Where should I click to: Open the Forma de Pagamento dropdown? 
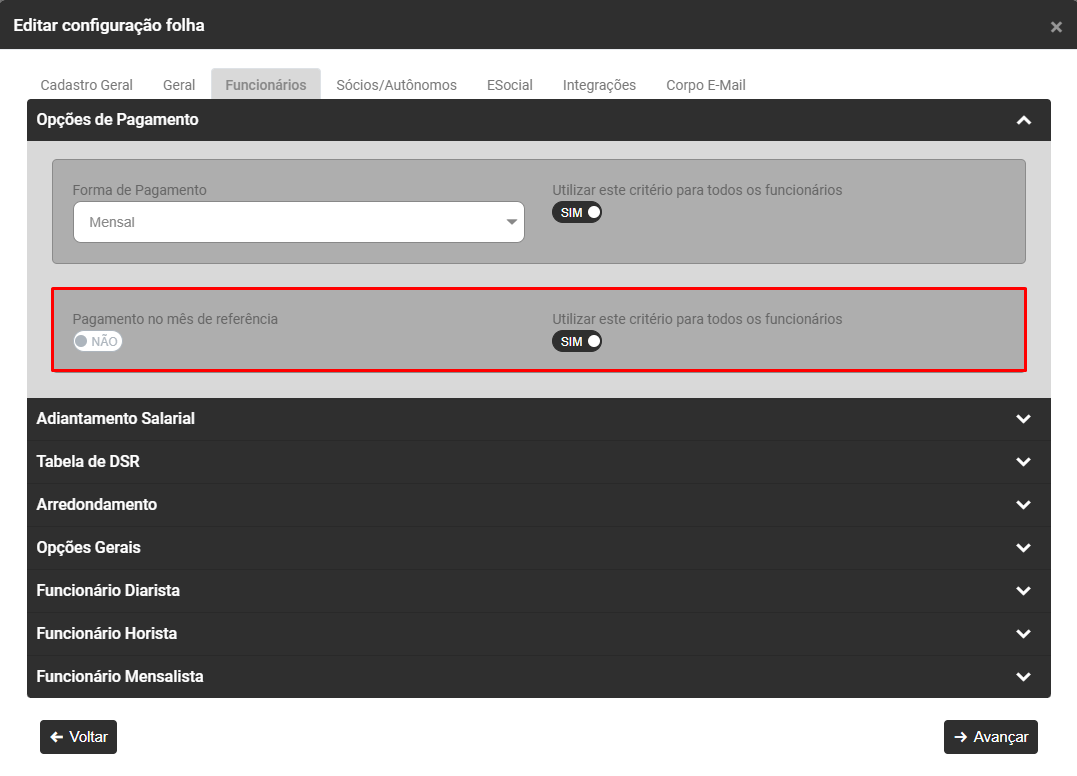(x=299, y=222)
